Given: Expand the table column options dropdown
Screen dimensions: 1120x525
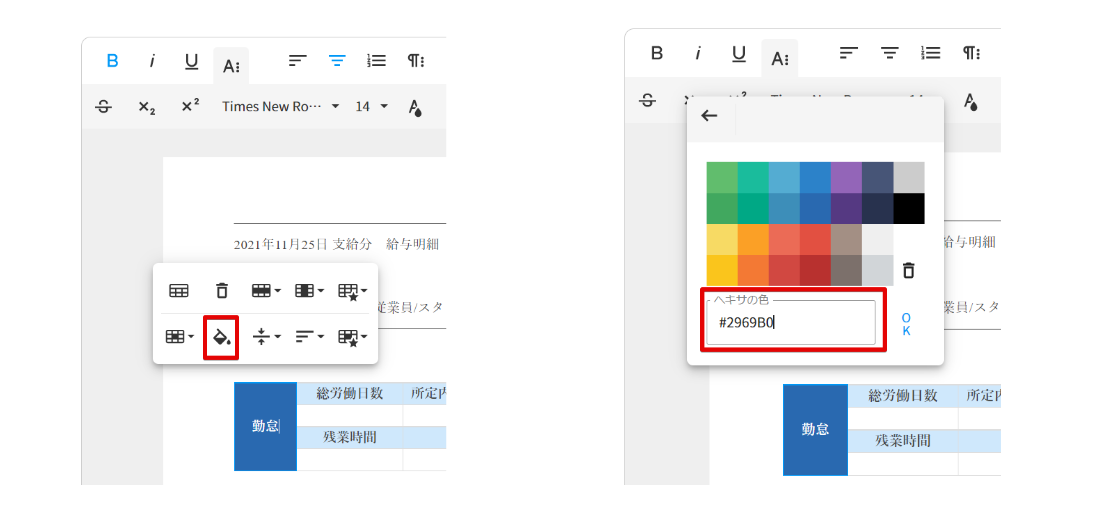Looking at the screenshot, I should [x=308, y=291].
